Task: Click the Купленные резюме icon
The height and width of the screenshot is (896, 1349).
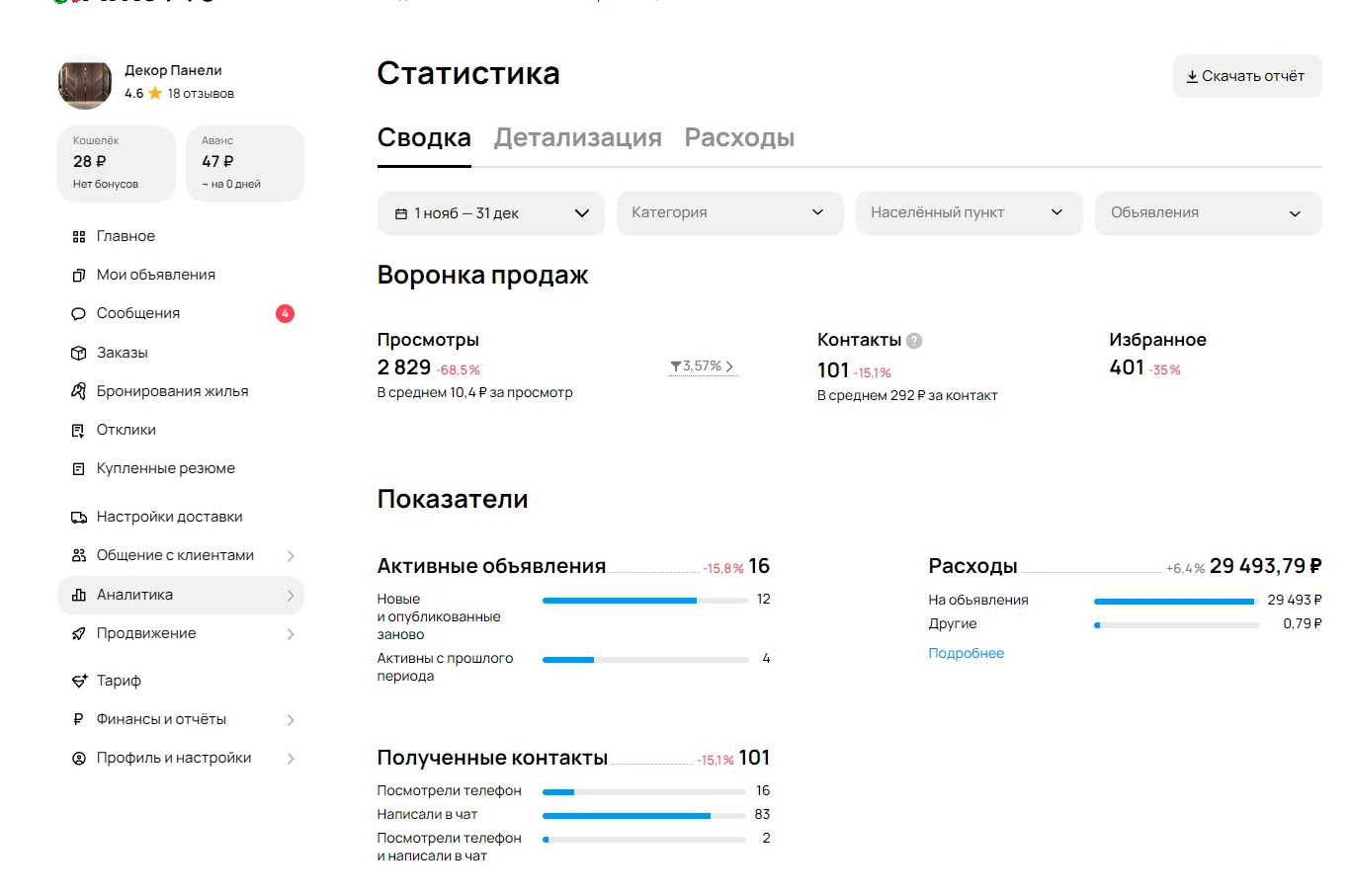Action: click(x=79, y=468)
